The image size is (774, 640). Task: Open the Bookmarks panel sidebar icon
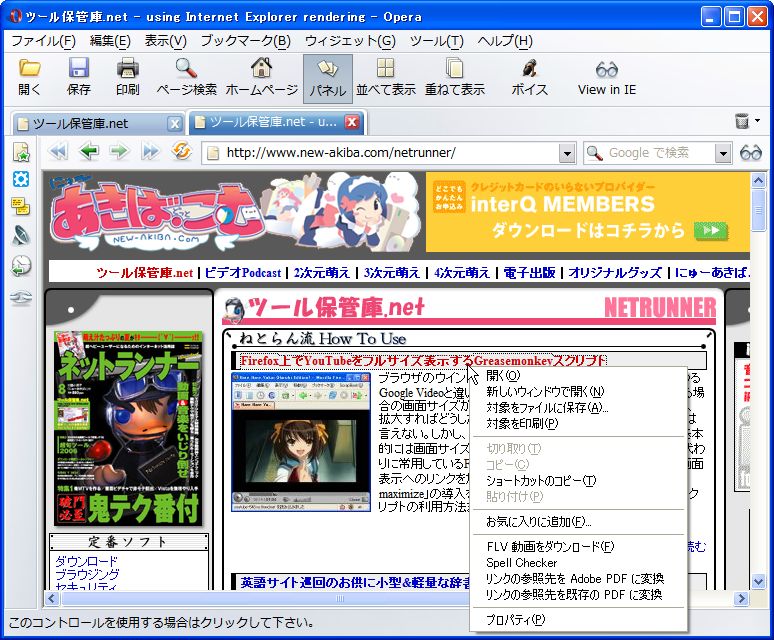tap(21, 152)
